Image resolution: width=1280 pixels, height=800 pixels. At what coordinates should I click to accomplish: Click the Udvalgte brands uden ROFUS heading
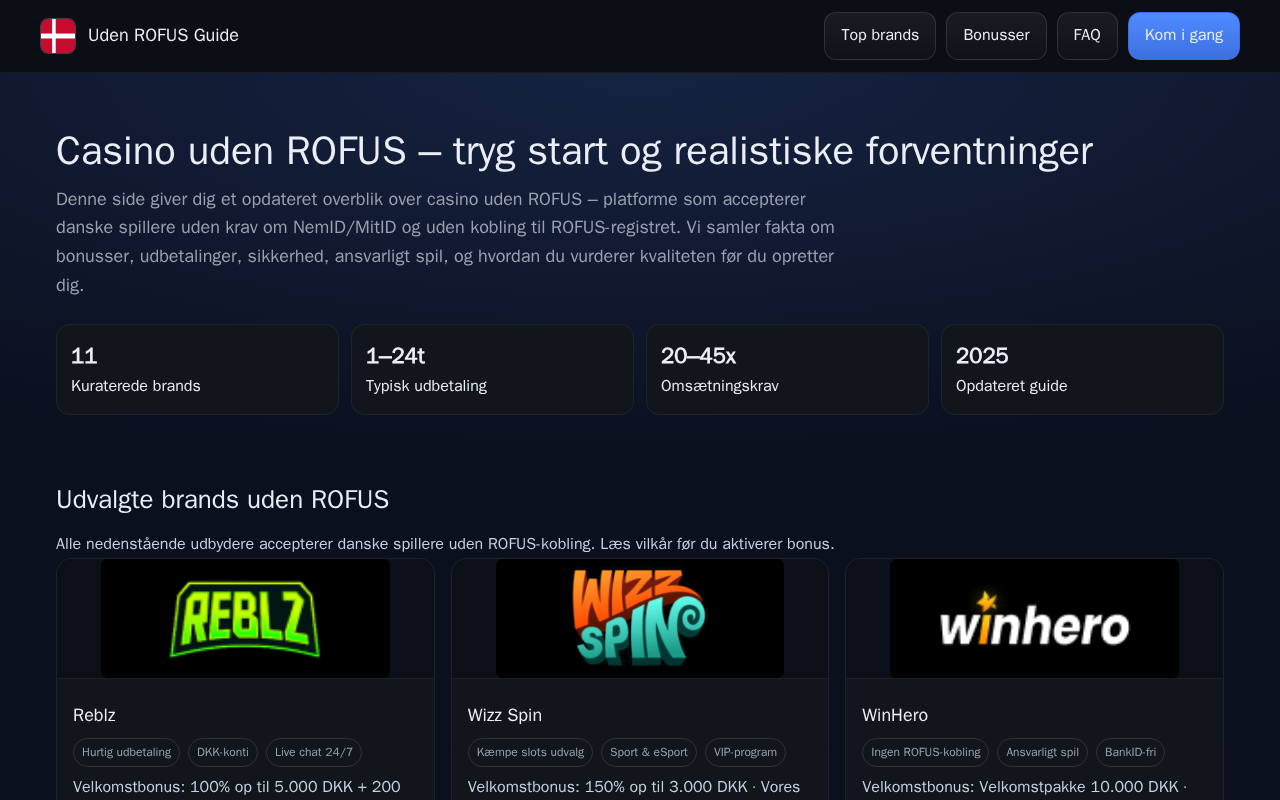click(x=222, y=499)
